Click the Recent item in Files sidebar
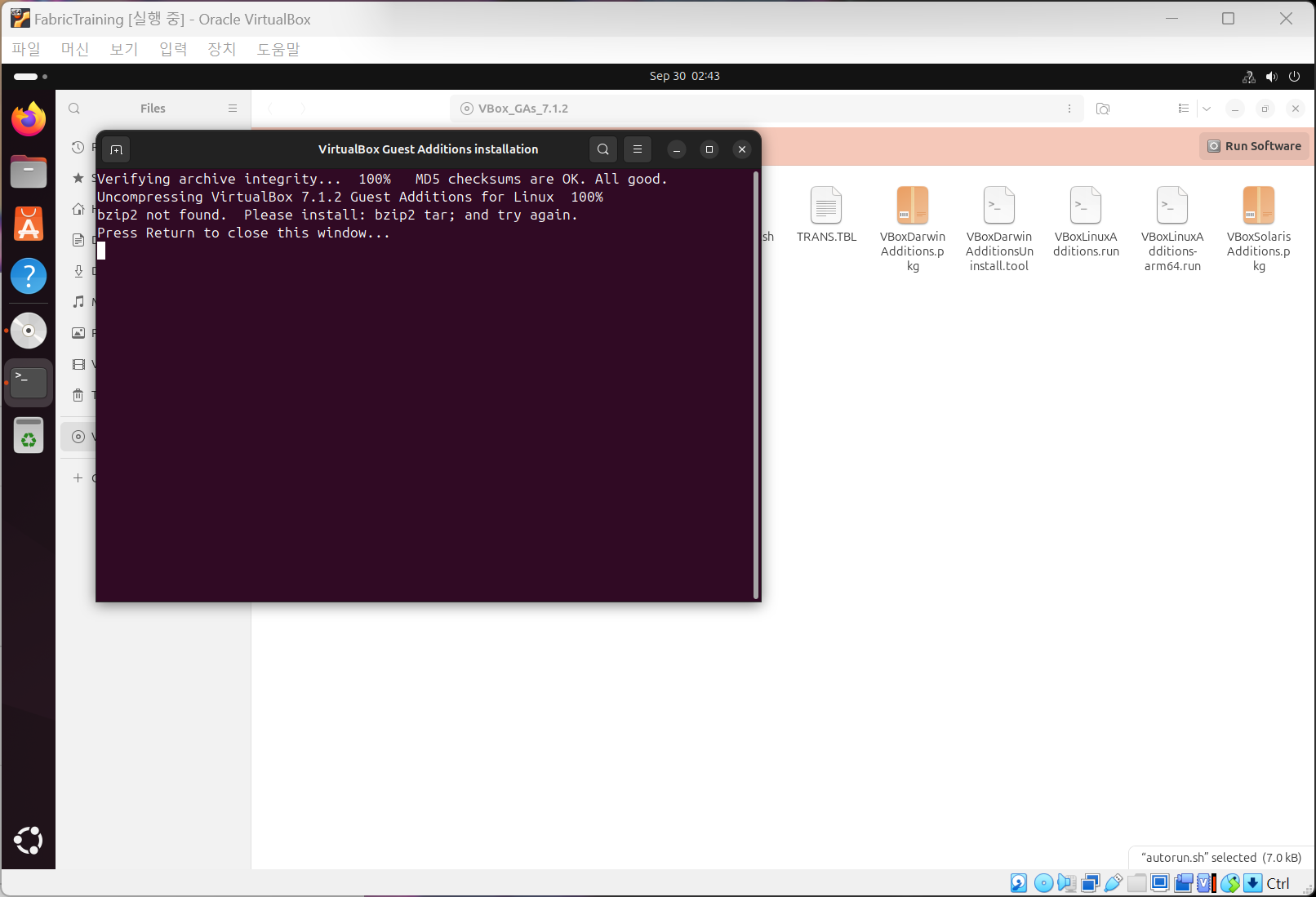Image resolution: width=1316 pixels, height=897 pixels. click(78, 148)
